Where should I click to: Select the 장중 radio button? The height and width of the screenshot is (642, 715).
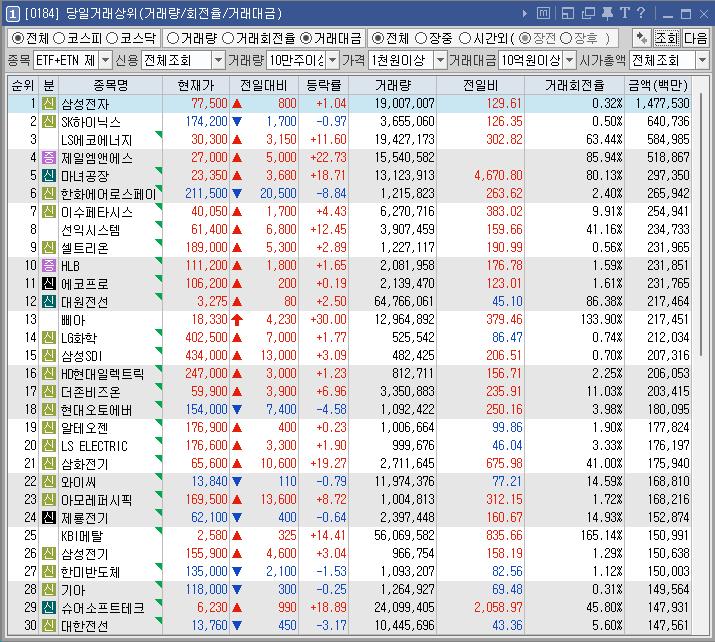coord(420,38)
